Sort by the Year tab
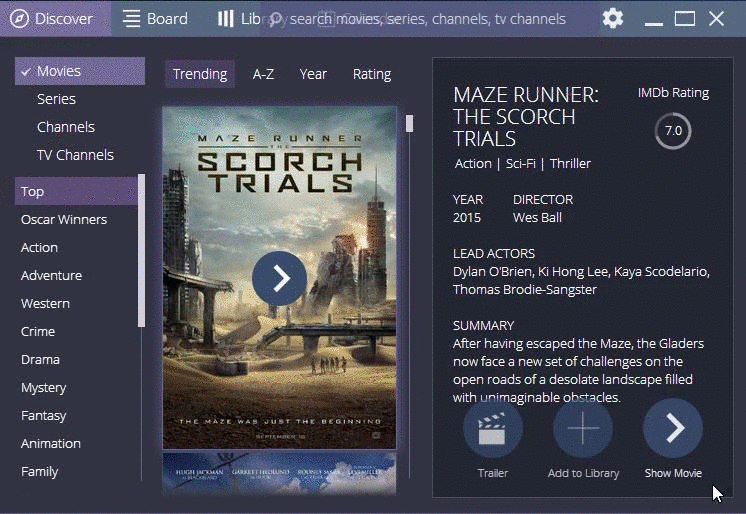This screenshot has height=514, width=746. point(313,74)
